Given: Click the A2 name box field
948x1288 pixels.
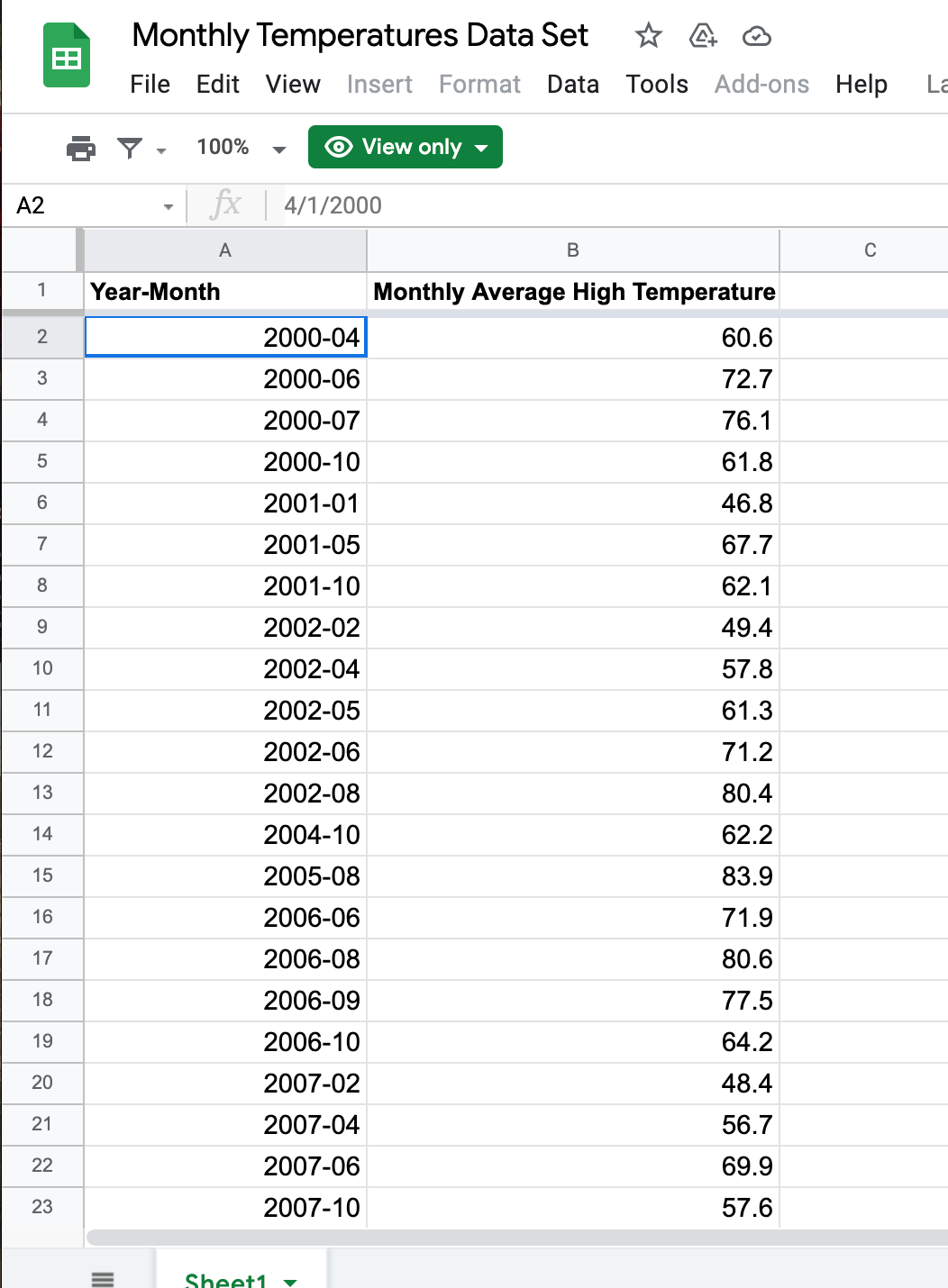Looking at the screenshot, I should [94, 205].
